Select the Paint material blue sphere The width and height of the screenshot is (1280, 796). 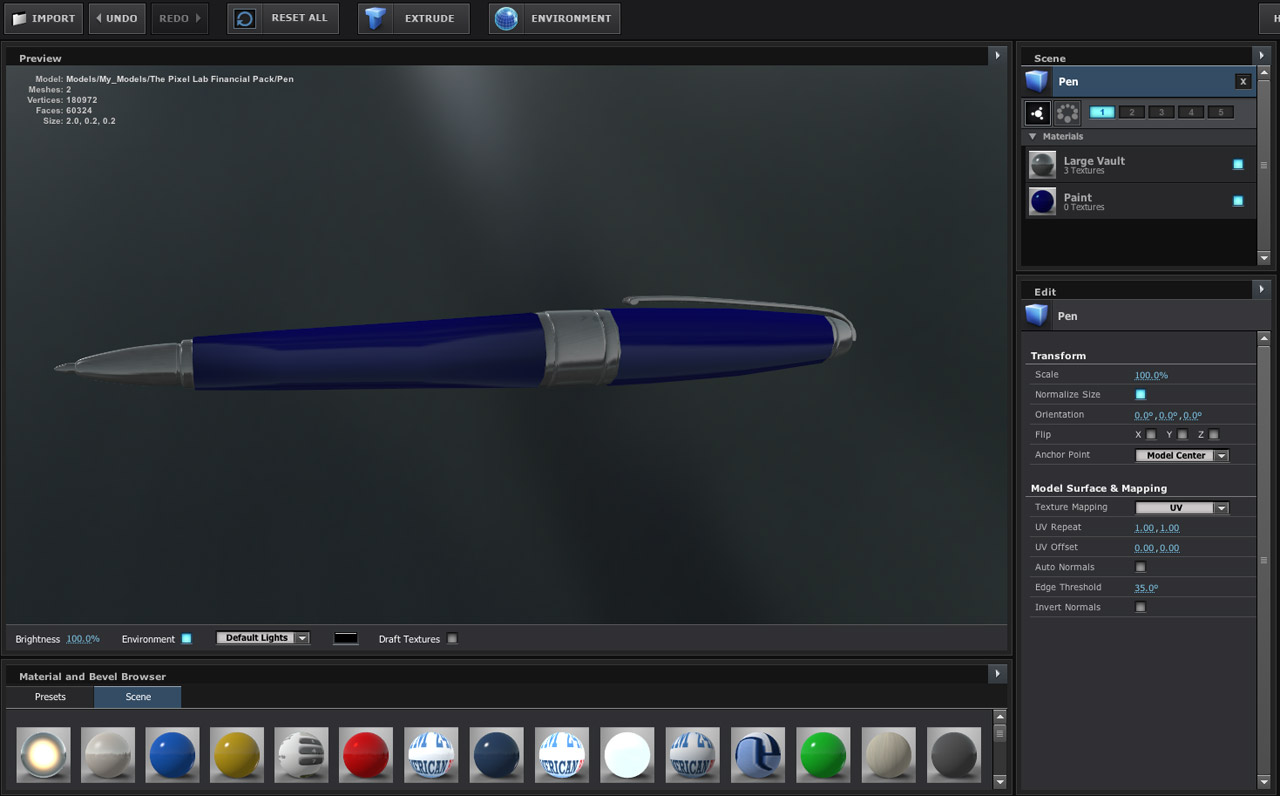[1042, 201]
